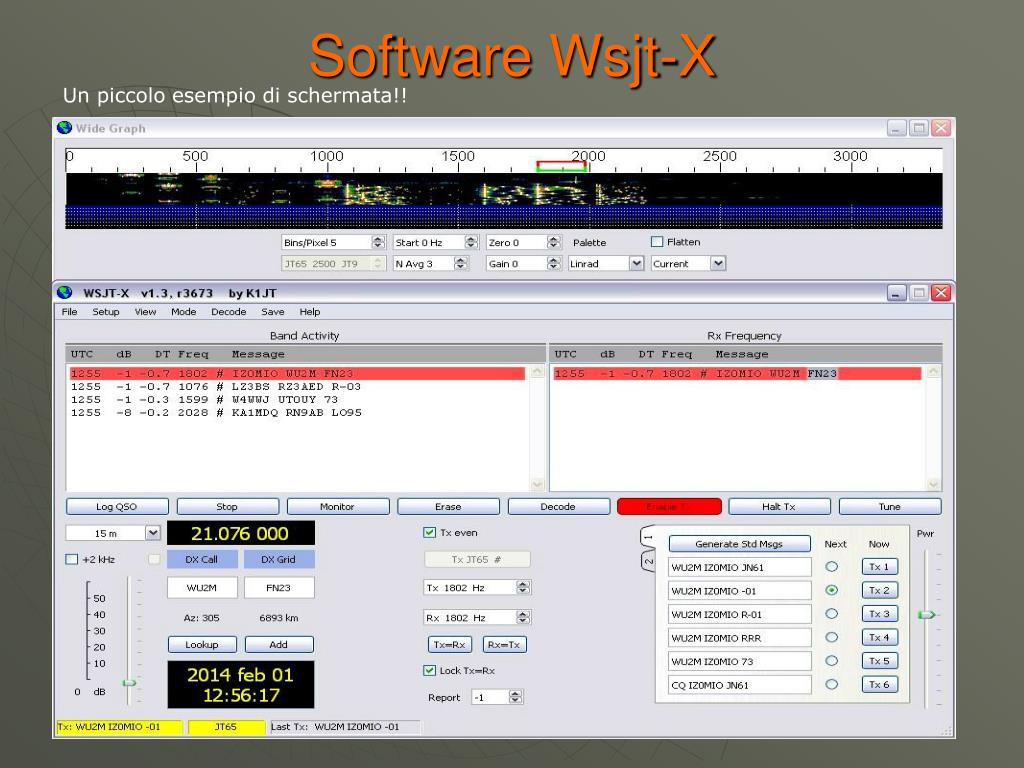Click the Erase button
Image resolution: width=1024 pixels, height=768 pixels.
(x=448, y=506)
